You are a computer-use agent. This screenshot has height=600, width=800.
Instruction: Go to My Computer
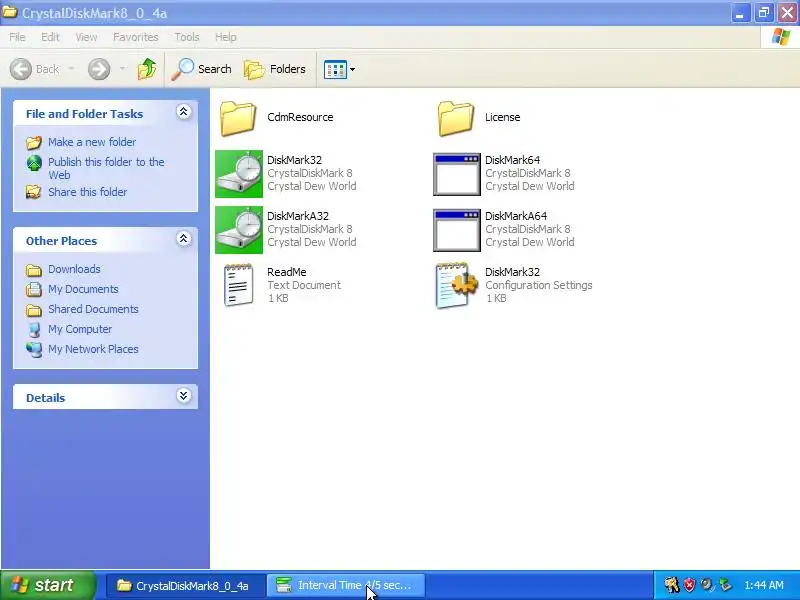click(80, 330)
